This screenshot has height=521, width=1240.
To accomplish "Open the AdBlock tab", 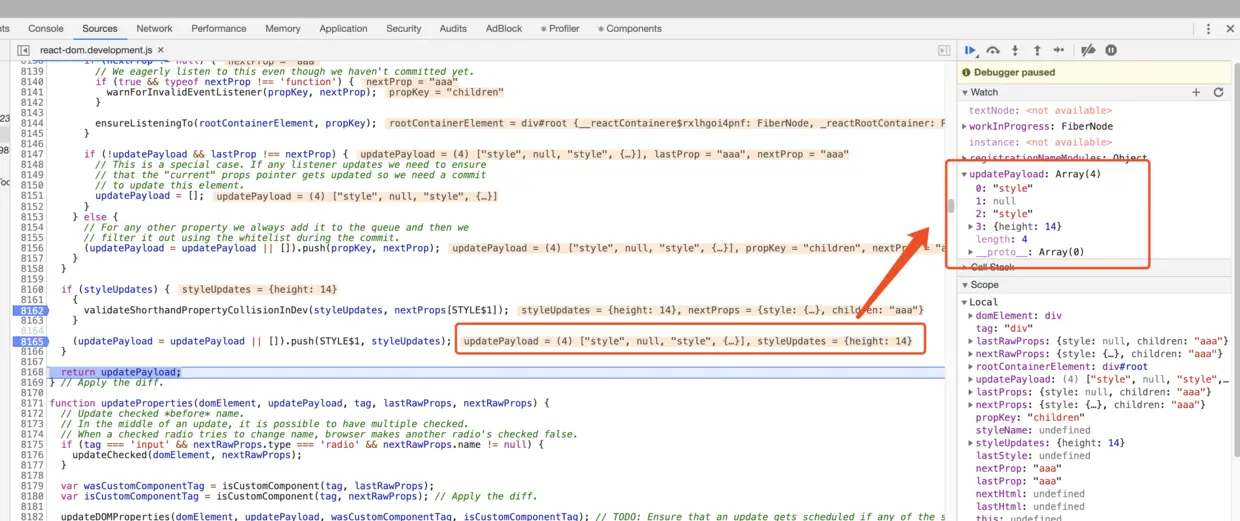I will [x=504, y=29].
